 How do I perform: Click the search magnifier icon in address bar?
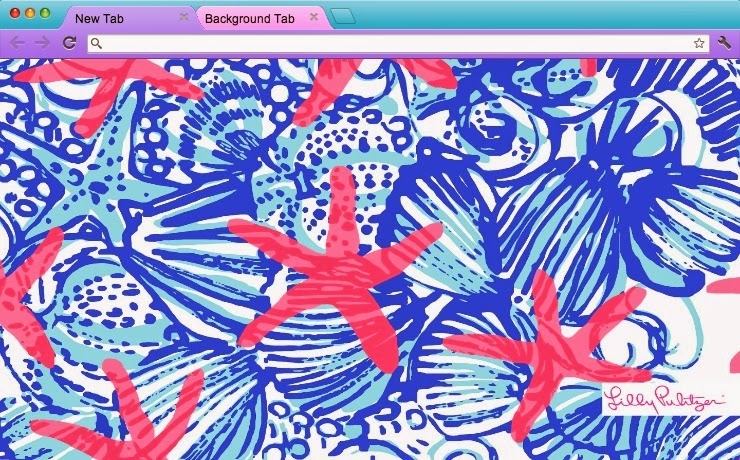(96, 43)
